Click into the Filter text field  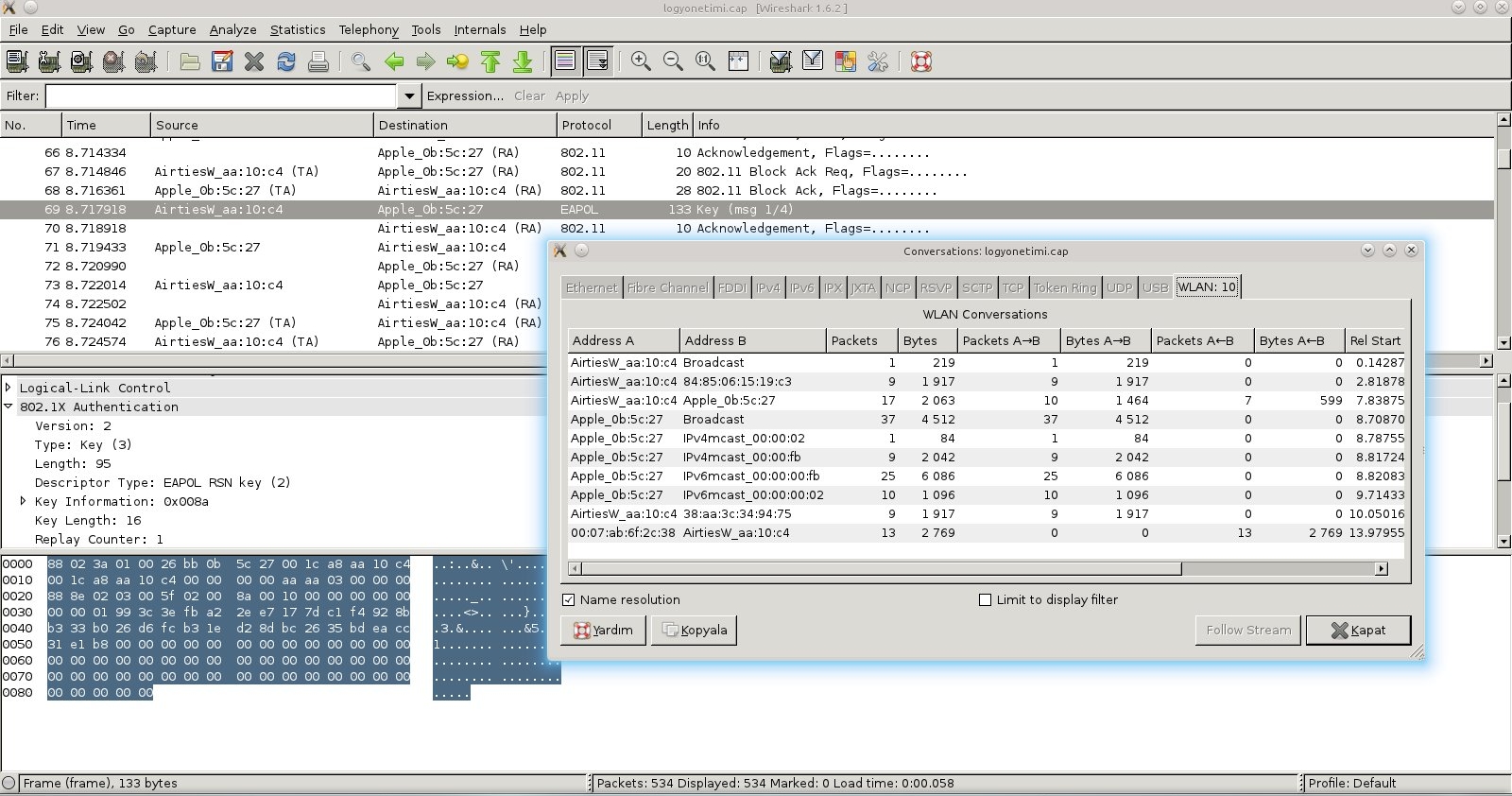(220, 95)
